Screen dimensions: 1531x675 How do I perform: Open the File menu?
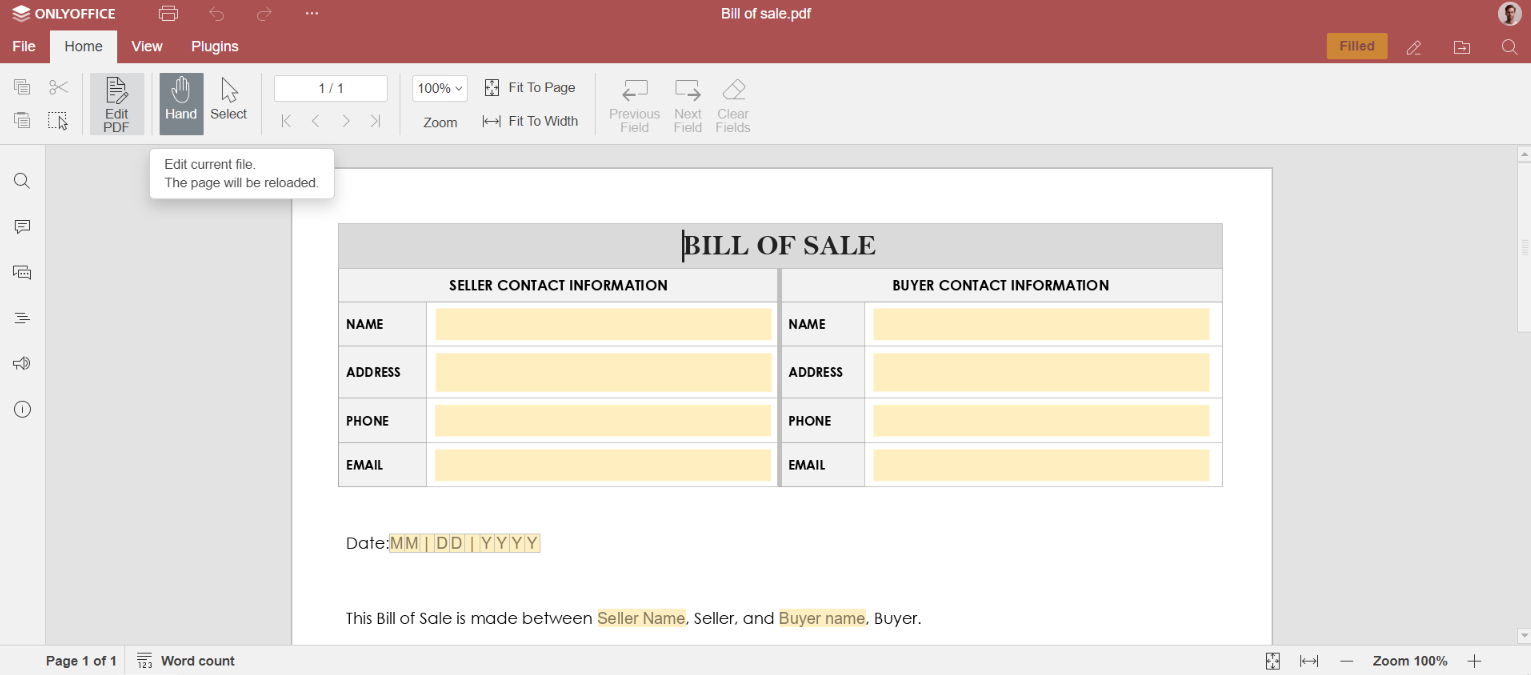tap(24, 46)
